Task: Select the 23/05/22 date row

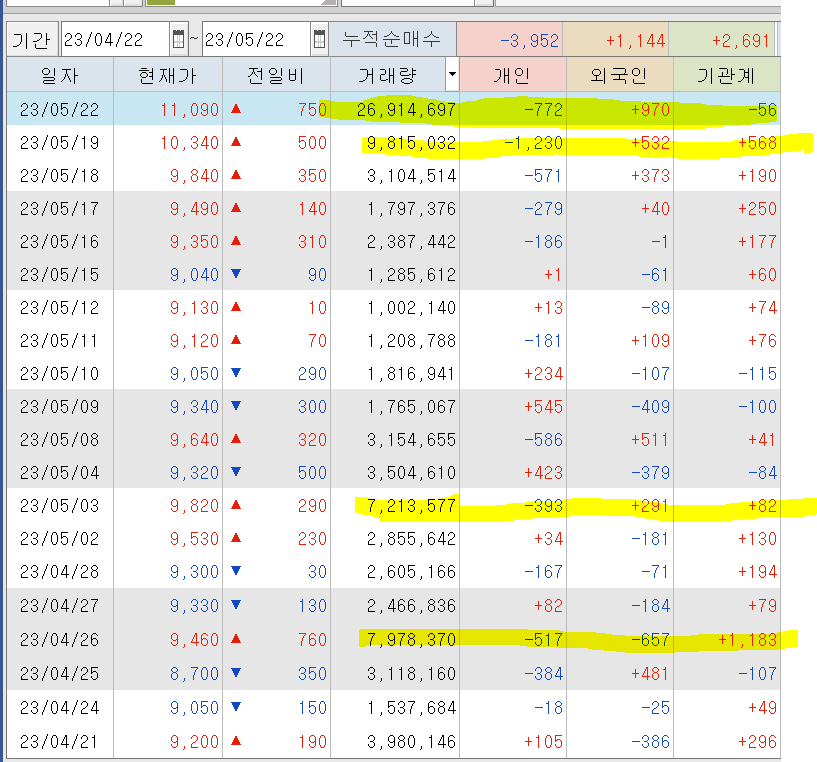Action: pos(393,109)
